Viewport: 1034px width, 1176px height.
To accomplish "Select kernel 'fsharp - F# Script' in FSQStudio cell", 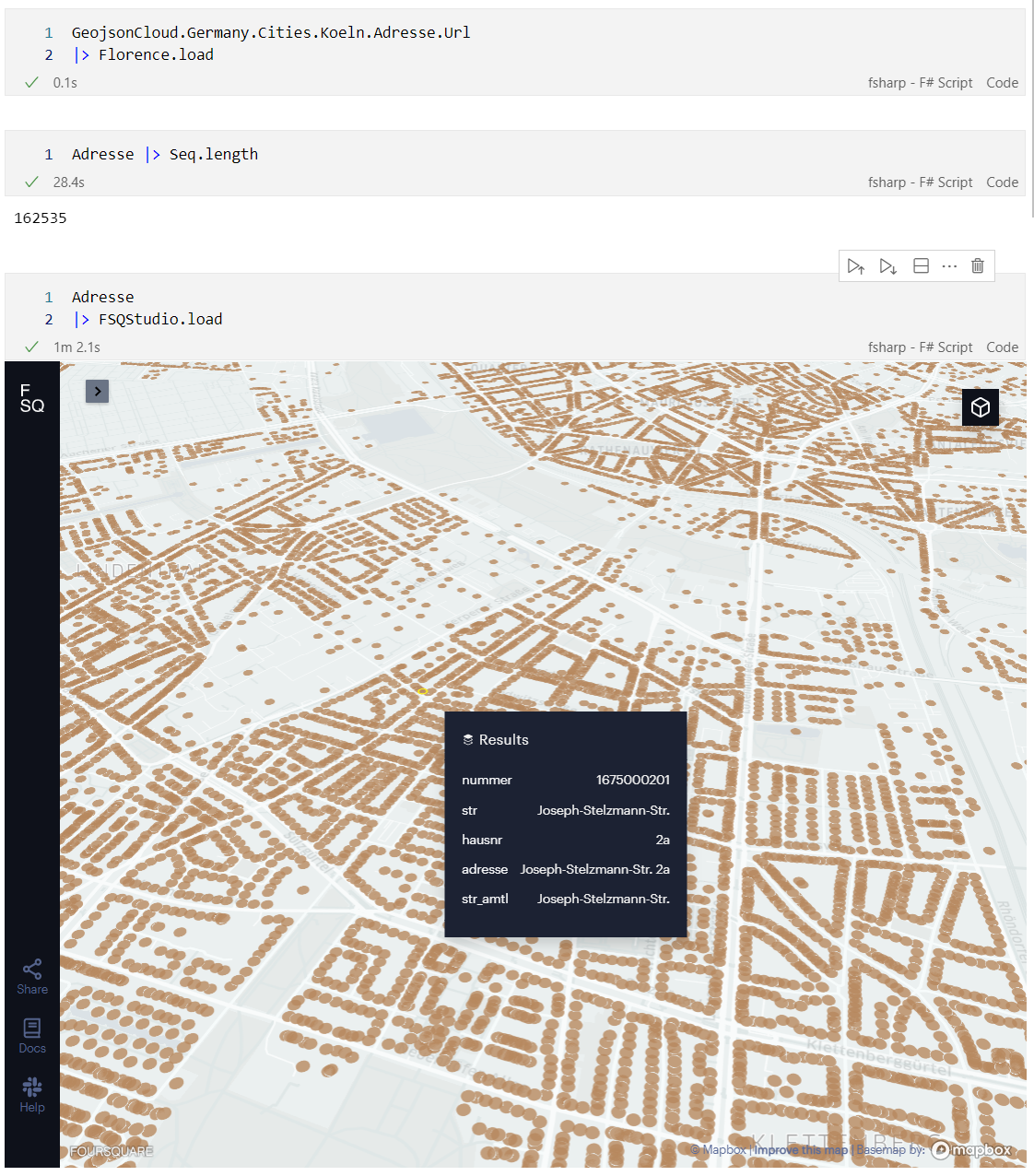I will pyautogui.click(x=920, y=347).
